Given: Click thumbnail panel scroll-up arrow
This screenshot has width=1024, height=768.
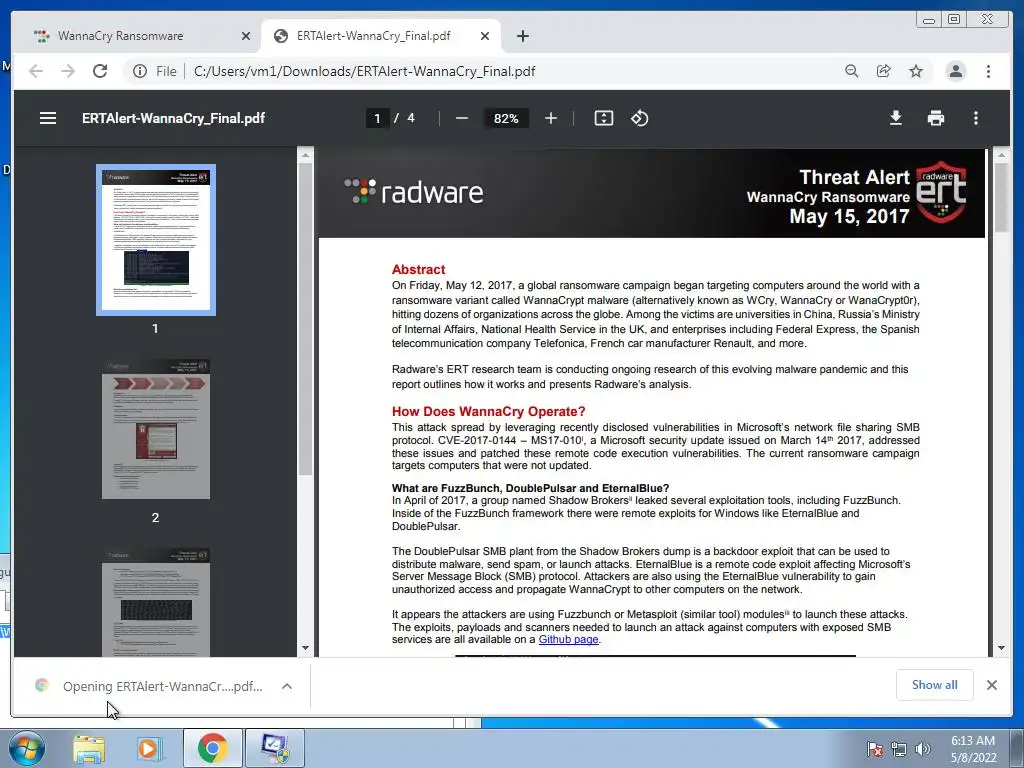Looking at the screenshot, I should [305, 156].
